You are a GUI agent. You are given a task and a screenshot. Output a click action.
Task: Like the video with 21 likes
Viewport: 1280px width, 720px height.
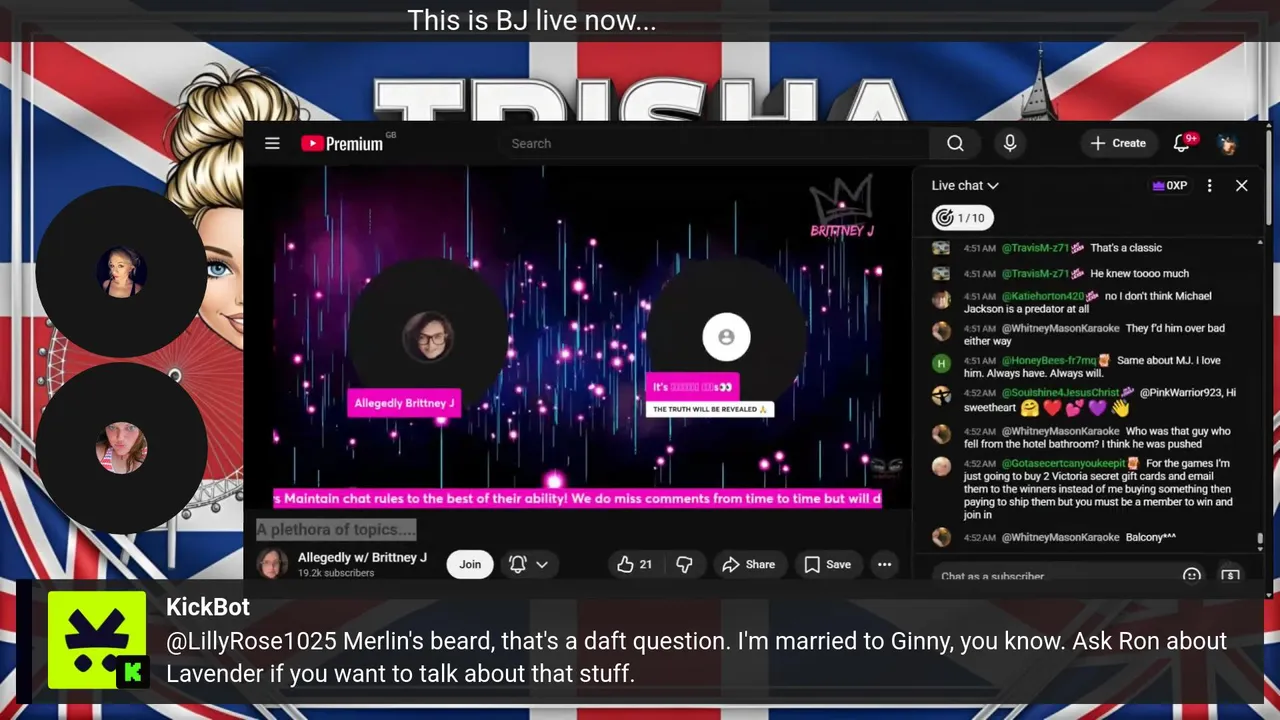(634, 564)
